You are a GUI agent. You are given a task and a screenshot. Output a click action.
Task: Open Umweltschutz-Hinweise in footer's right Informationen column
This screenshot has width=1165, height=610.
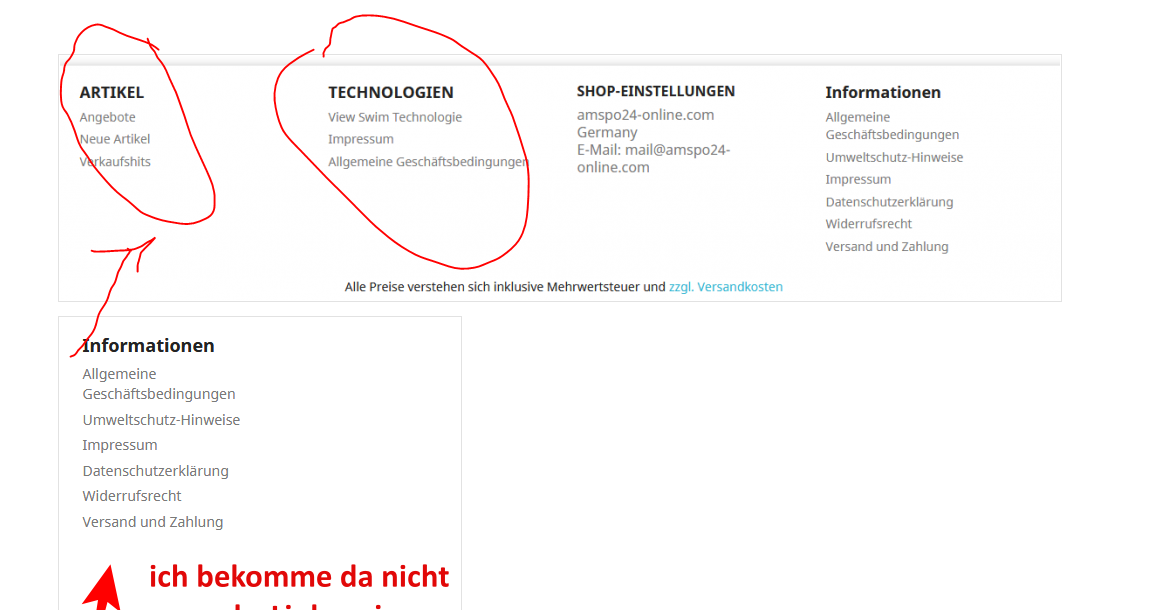(x=894, y=158)
